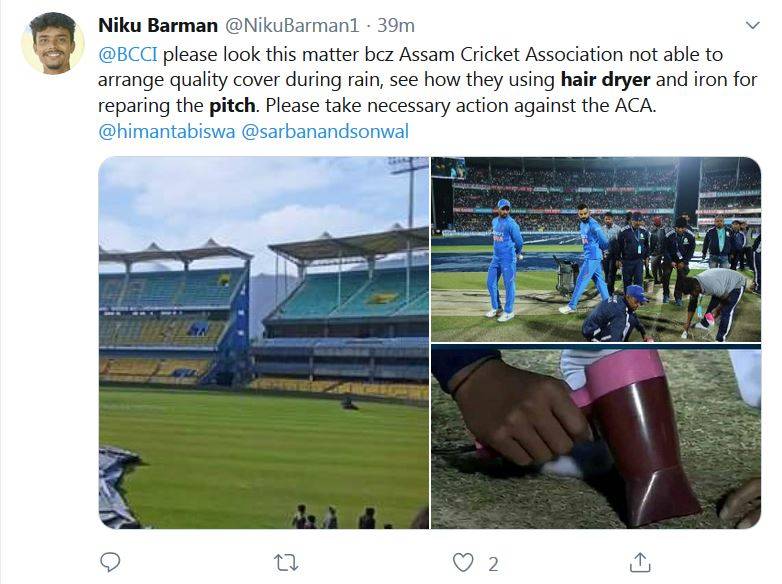Click the share tweet upload icon

[x=641, y=563]
